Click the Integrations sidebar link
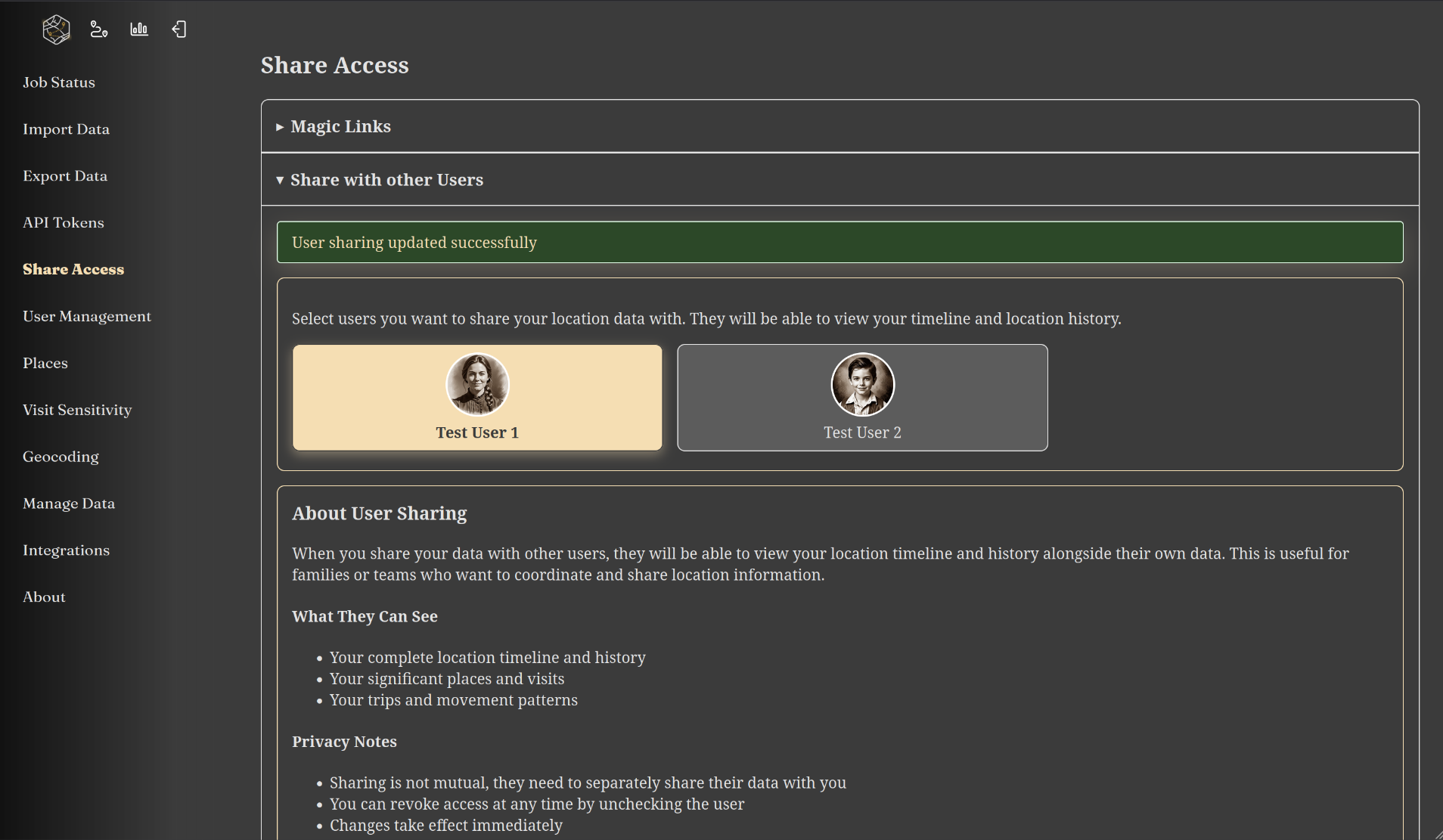Image resolution: width=1443 pixels, height=840 pixels. [66, 550]
